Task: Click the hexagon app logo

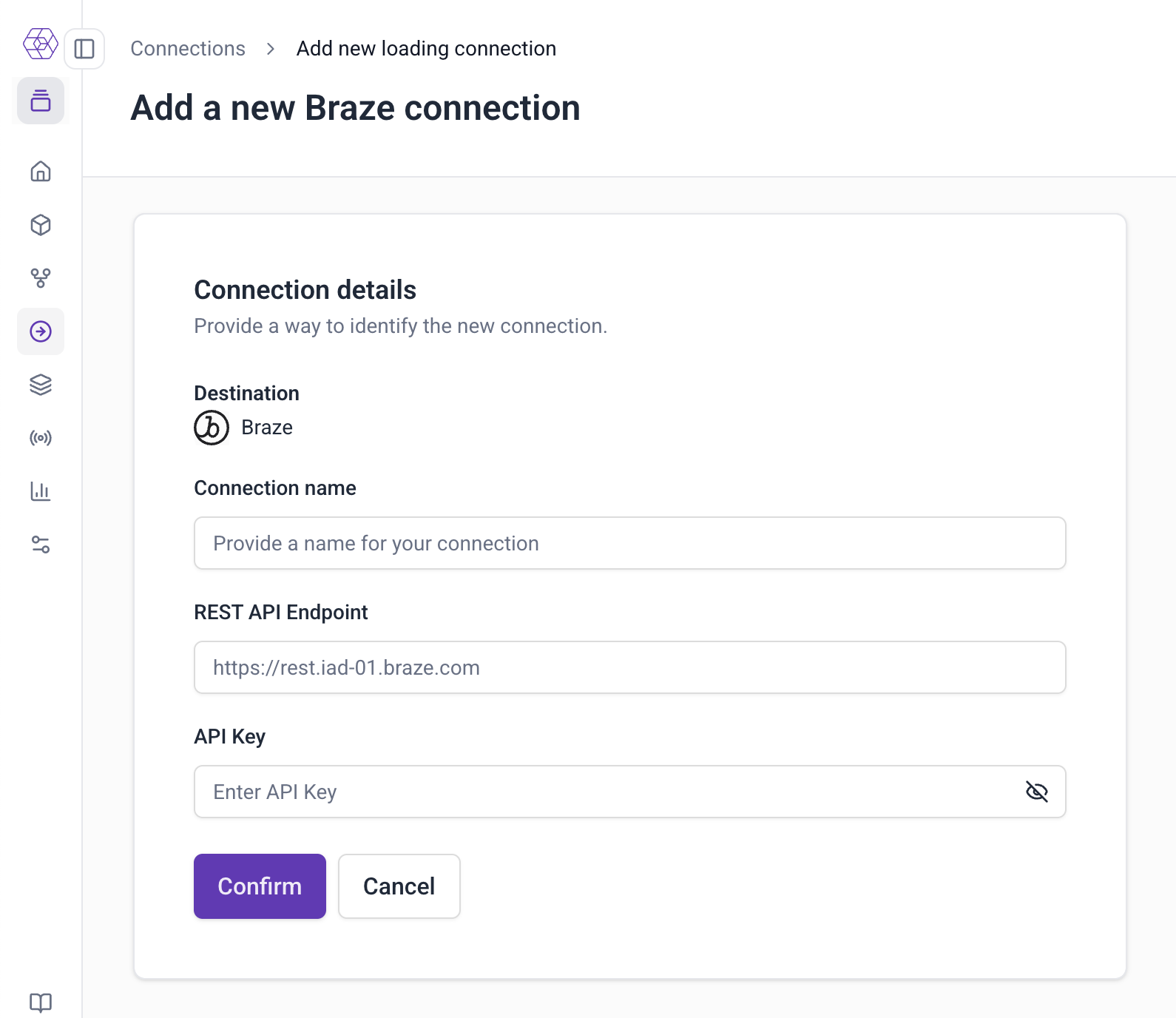Action: click(x=41, y=44)
